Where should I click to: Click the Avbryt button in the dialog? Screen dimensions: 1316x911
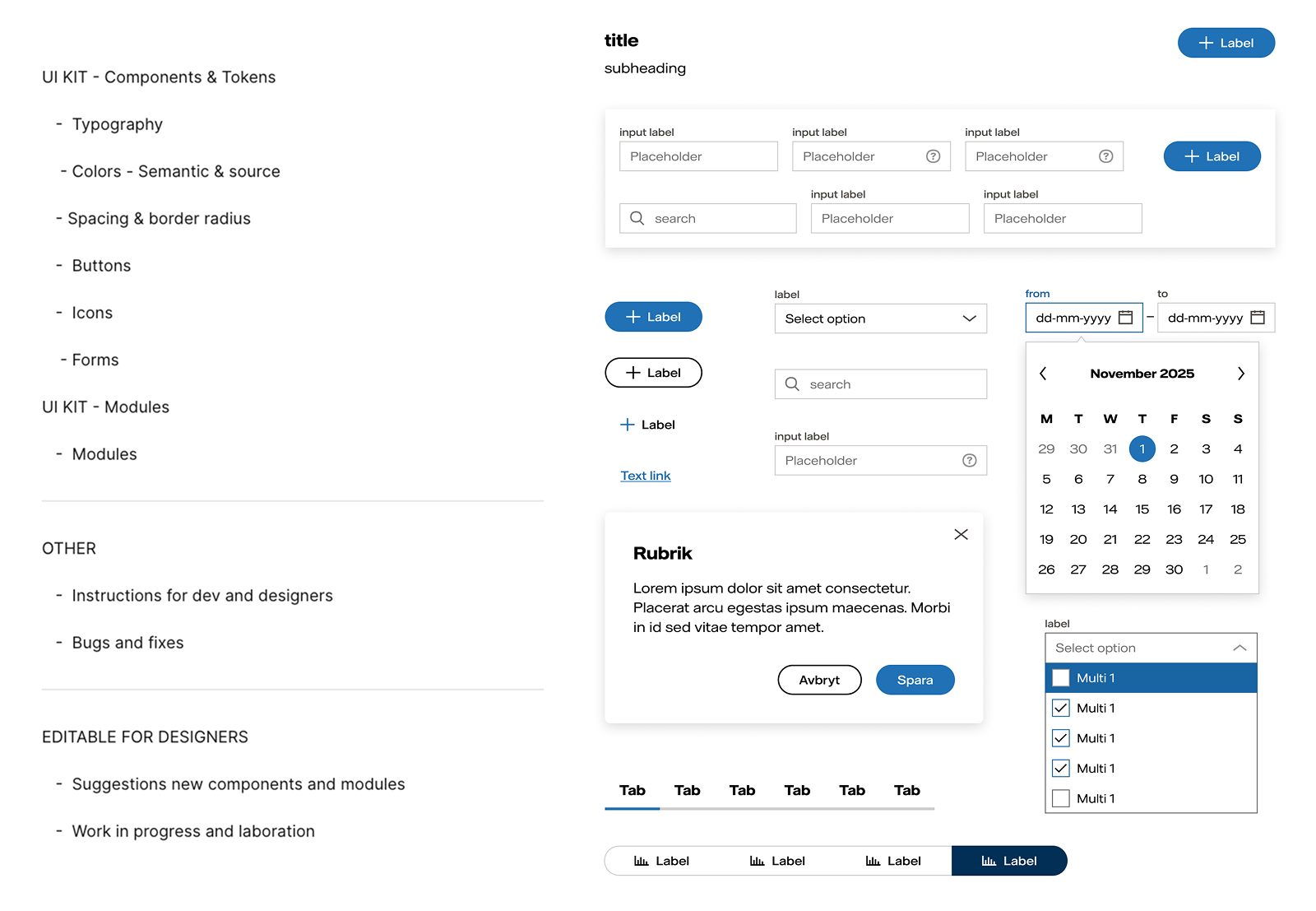tap(819, 680)
